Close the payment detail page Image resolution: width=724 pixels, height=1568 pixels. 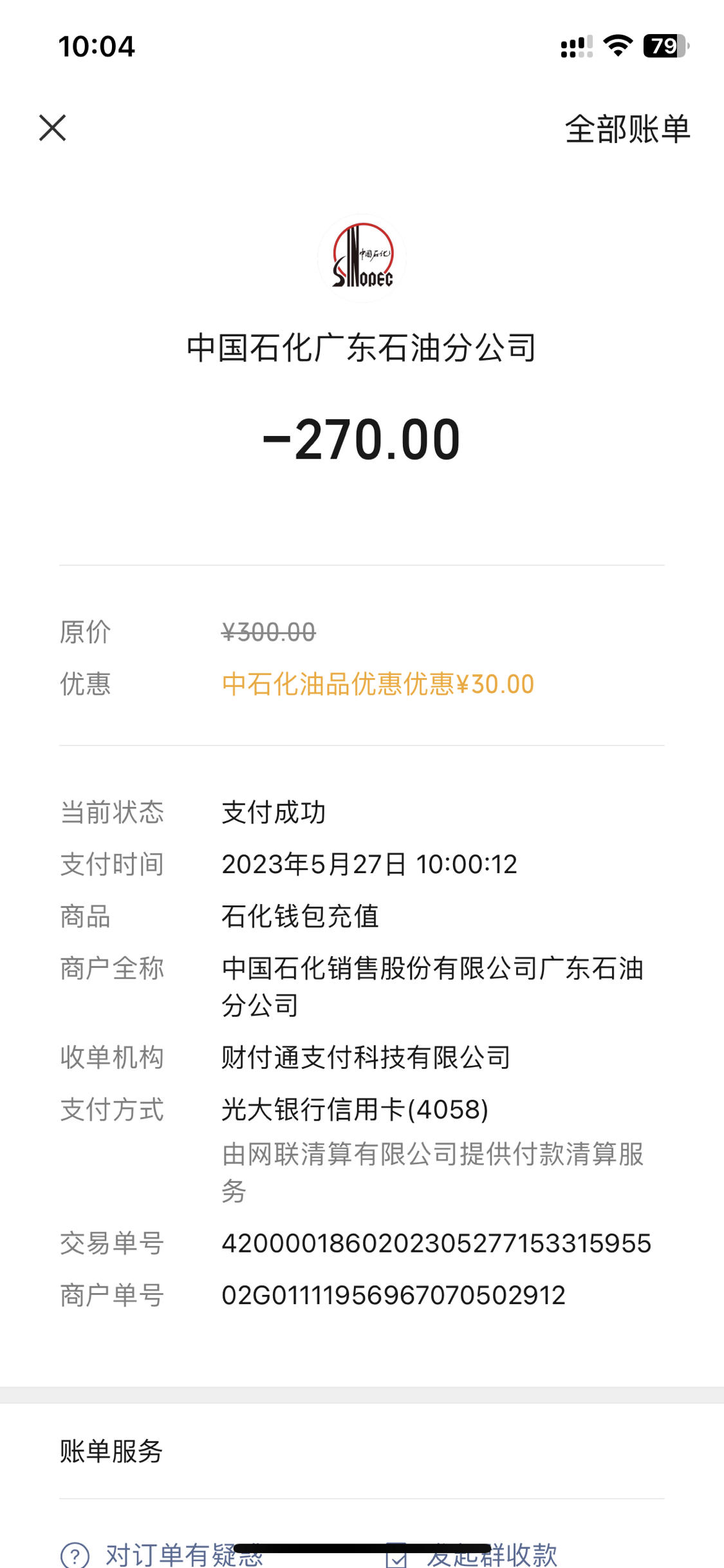click(52, 128)
